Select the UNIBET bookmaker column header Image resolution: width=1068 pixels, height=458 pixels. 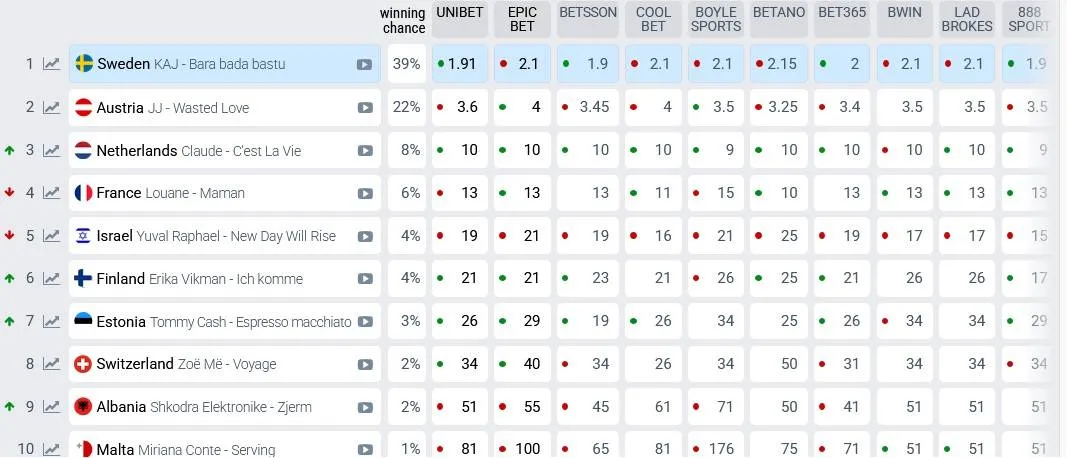click(x=460, y=19)
